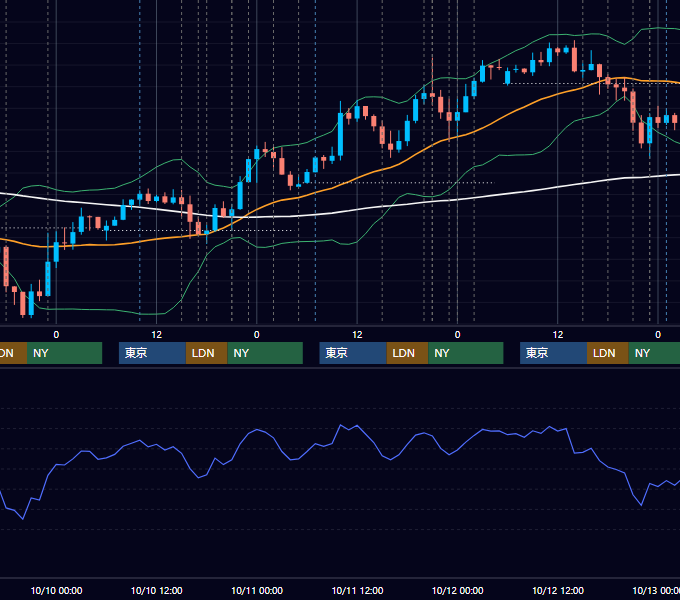This screenshot has width=680, height=600.
Task: Click the 東京 session block on 10/11
Action: [x=353, y=353]
